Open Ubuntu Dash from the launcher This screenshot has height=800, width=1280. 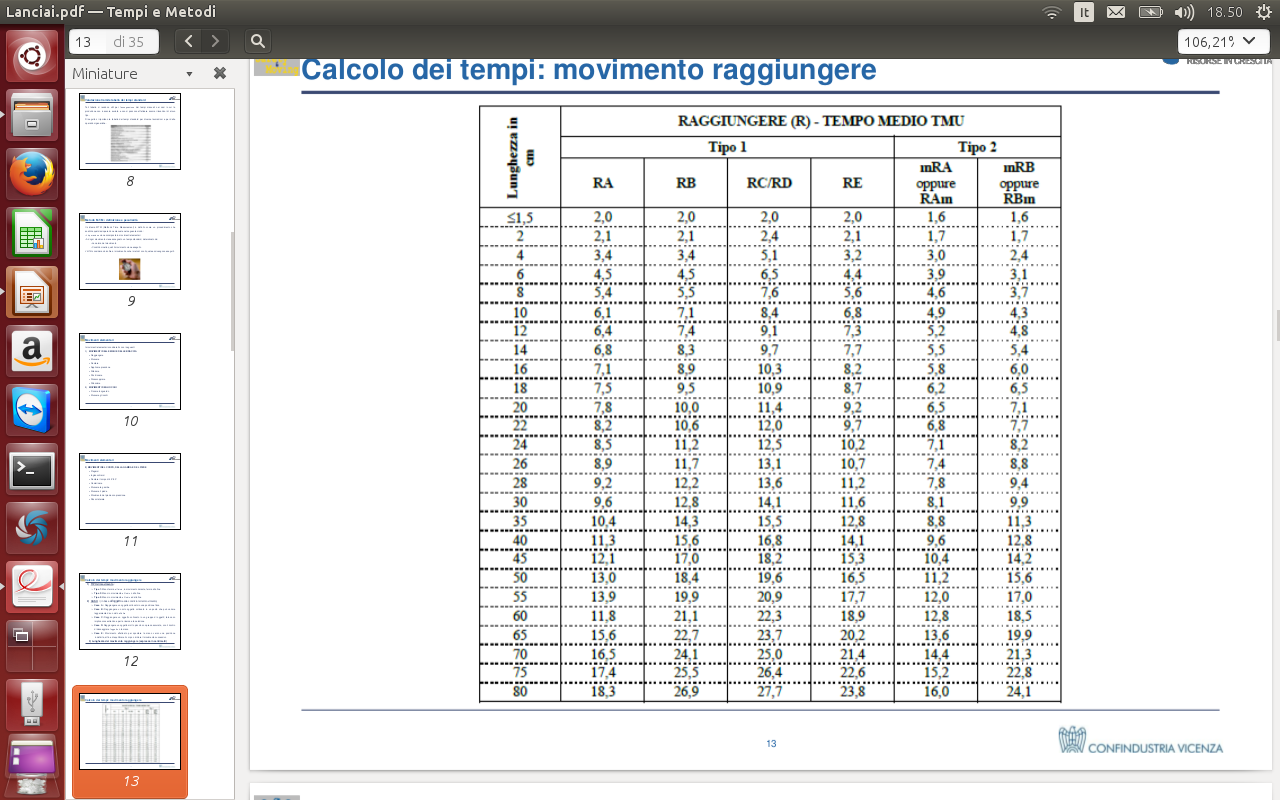(x=32, y=56)
